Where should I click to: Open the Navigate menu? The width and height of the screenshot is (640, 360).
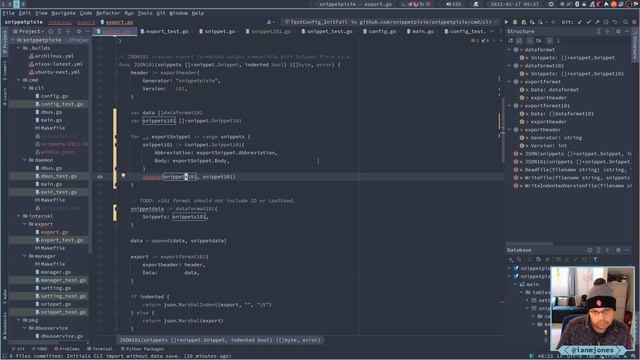63,13
